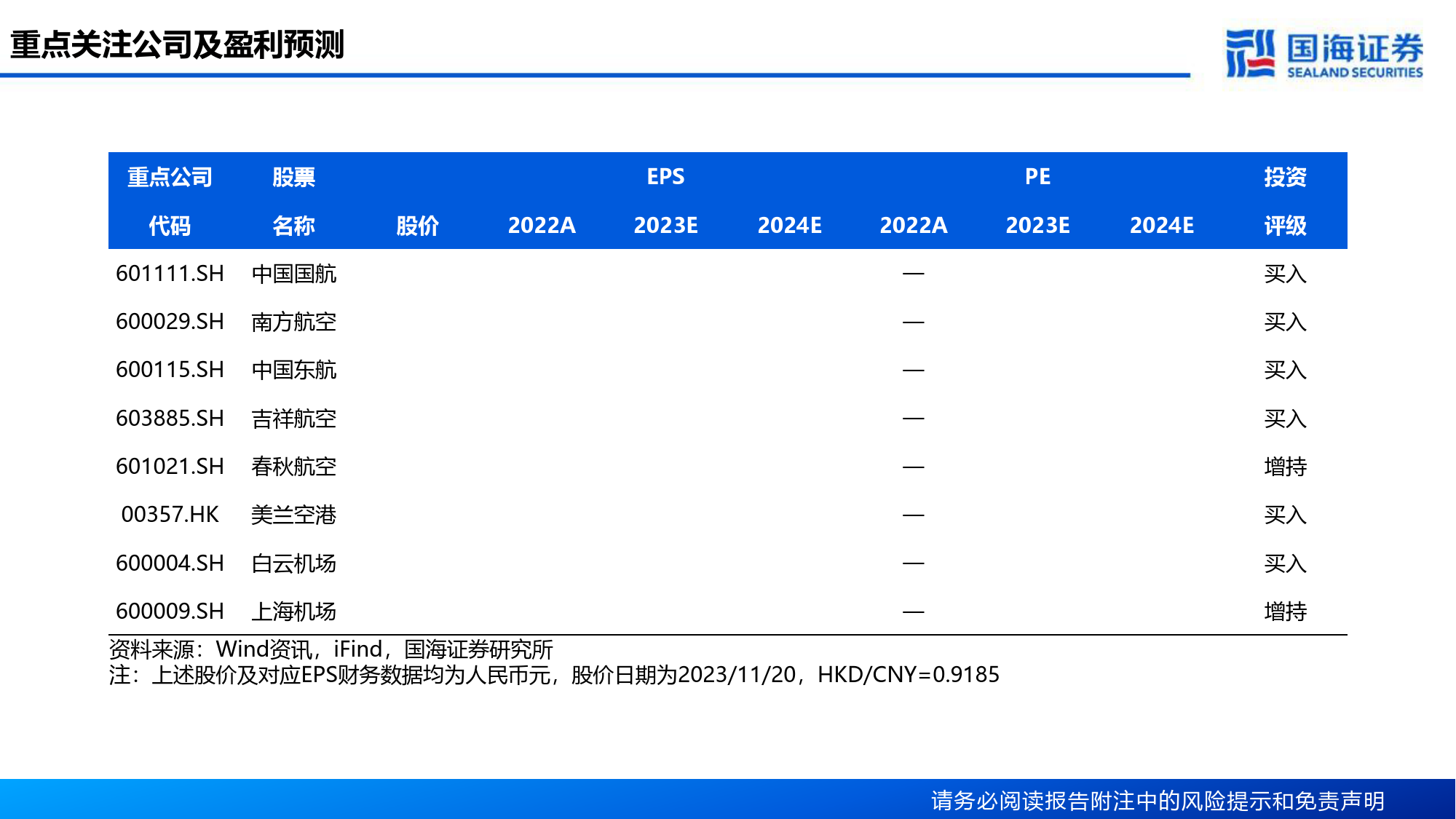Click the slide title 重点关注公司及盈利预测
This screenshot has width=1456, height=819.
pyautogui.click(x=177, y=44)
